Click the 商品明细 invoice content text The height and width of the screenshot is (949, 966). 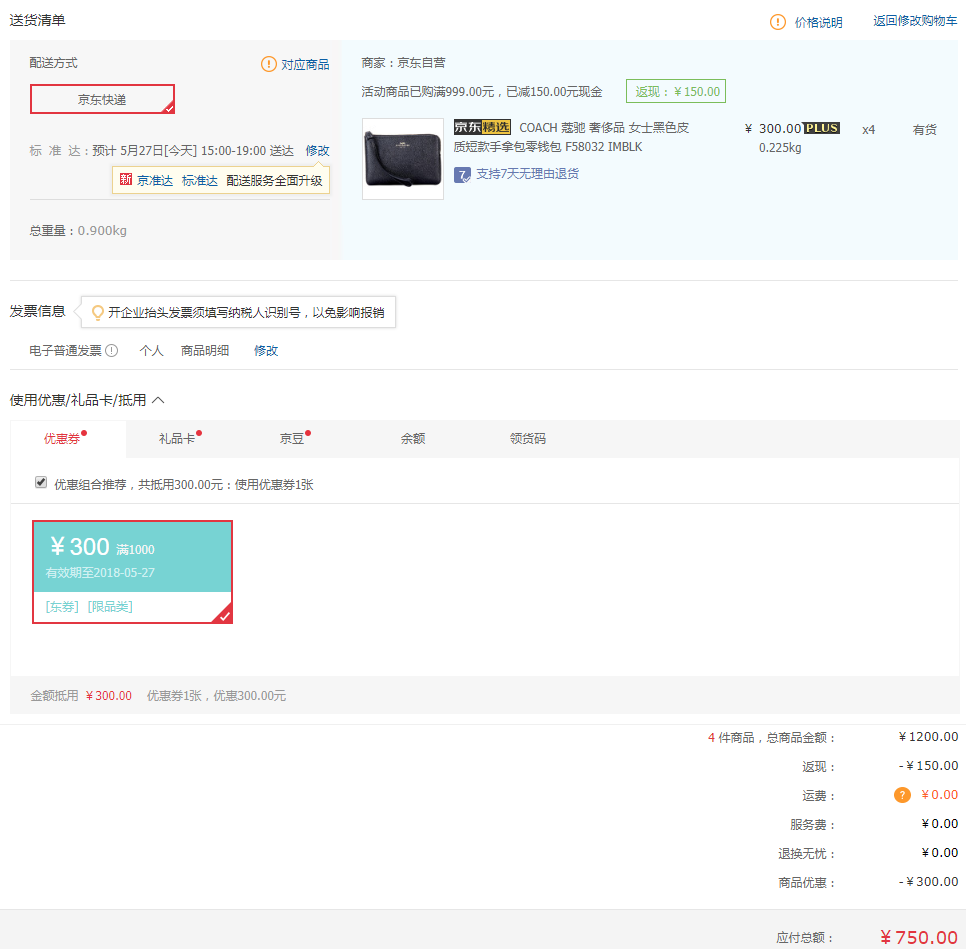[x=205, y=351]
